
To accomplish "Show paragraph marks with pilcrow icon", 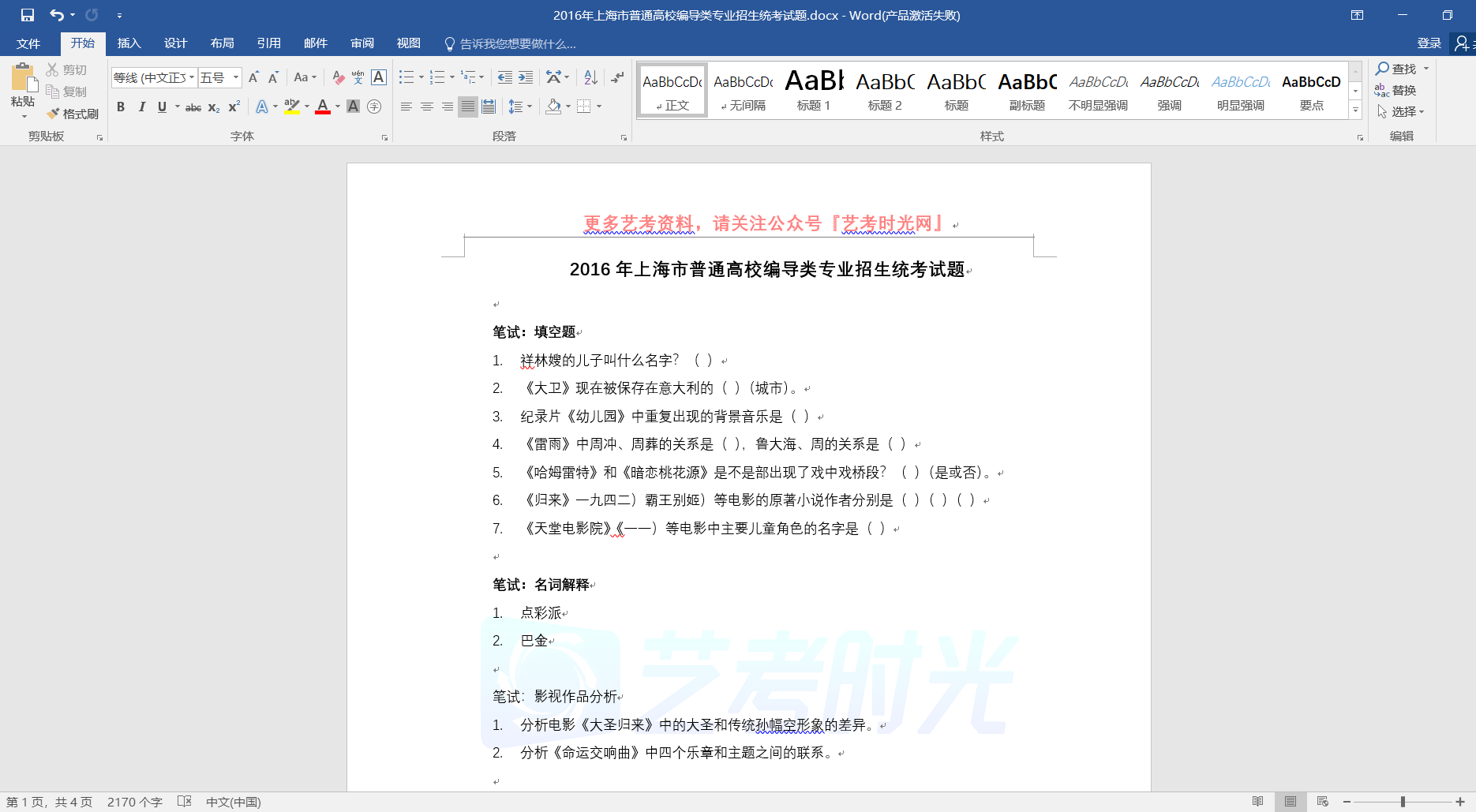I will click(x=617, y=77).
